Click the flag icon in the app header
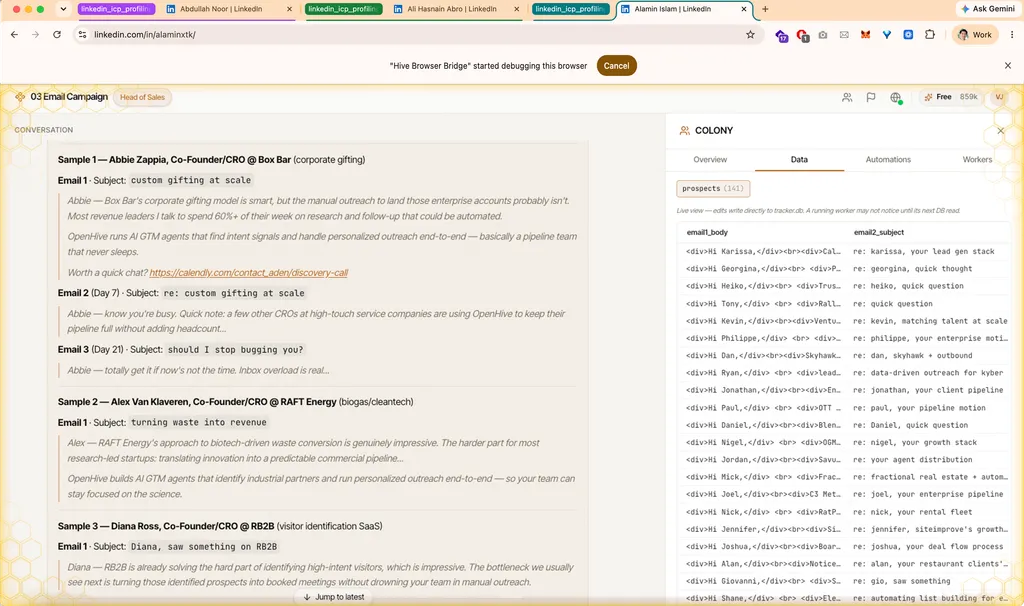Viewport: 1024px width, 606px height. coord(871,97)
